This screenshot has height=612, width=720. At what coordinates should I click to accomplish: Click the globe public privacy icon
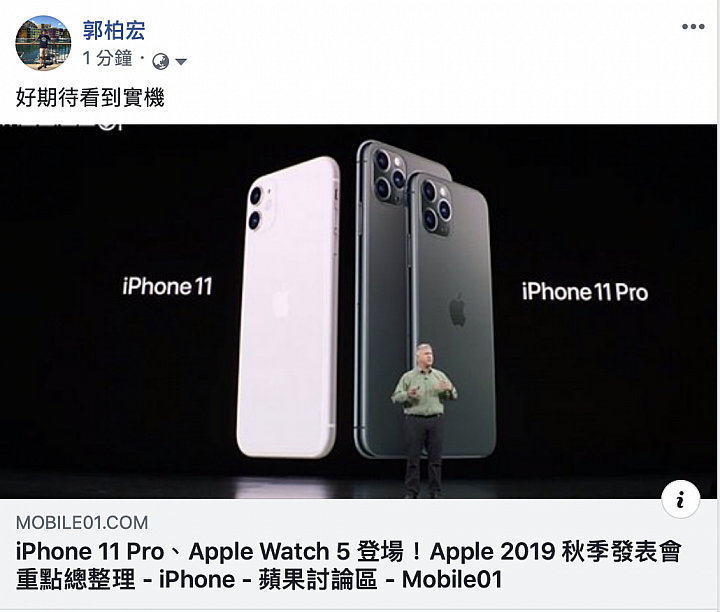click(160, 61)
